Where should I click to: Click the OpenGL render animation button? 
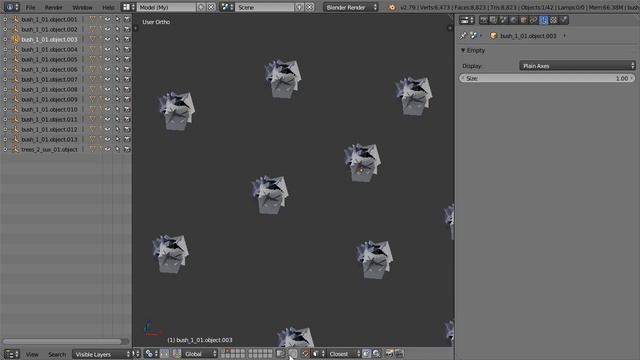[399, 354]
